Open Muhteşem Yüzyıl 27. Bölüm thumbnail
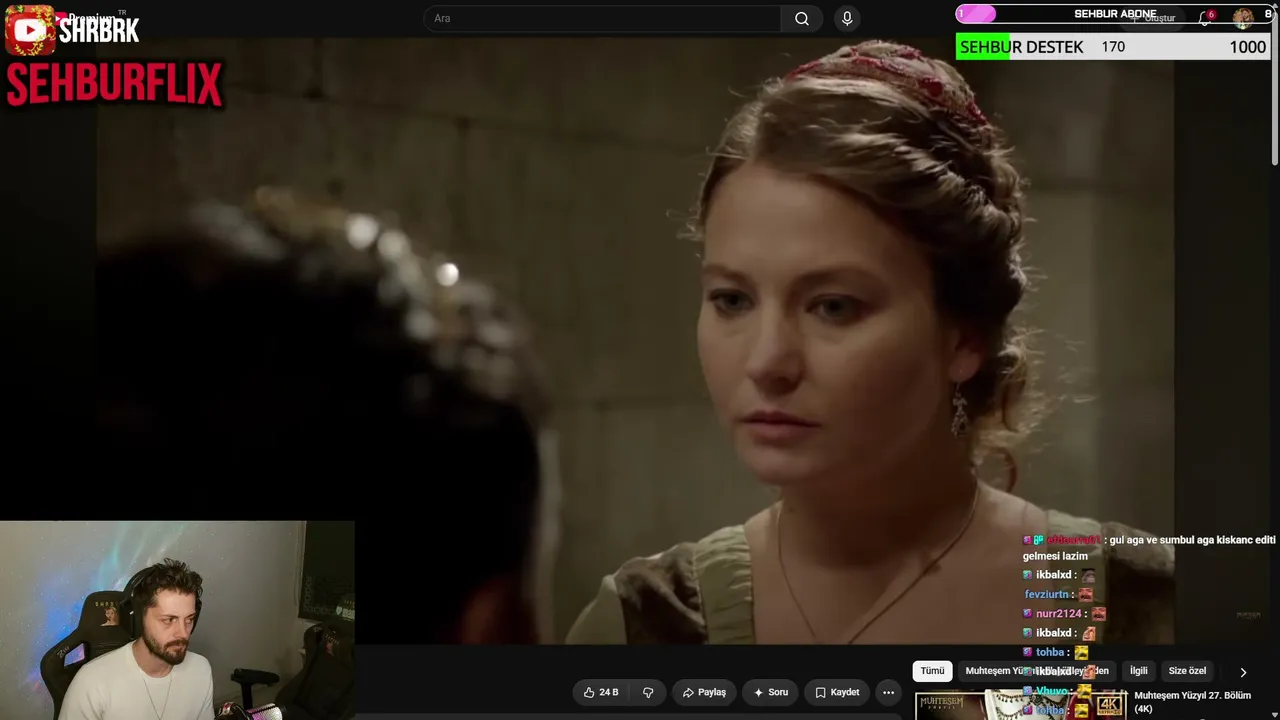1280x720 pixels. click(x=1021, y=705)
